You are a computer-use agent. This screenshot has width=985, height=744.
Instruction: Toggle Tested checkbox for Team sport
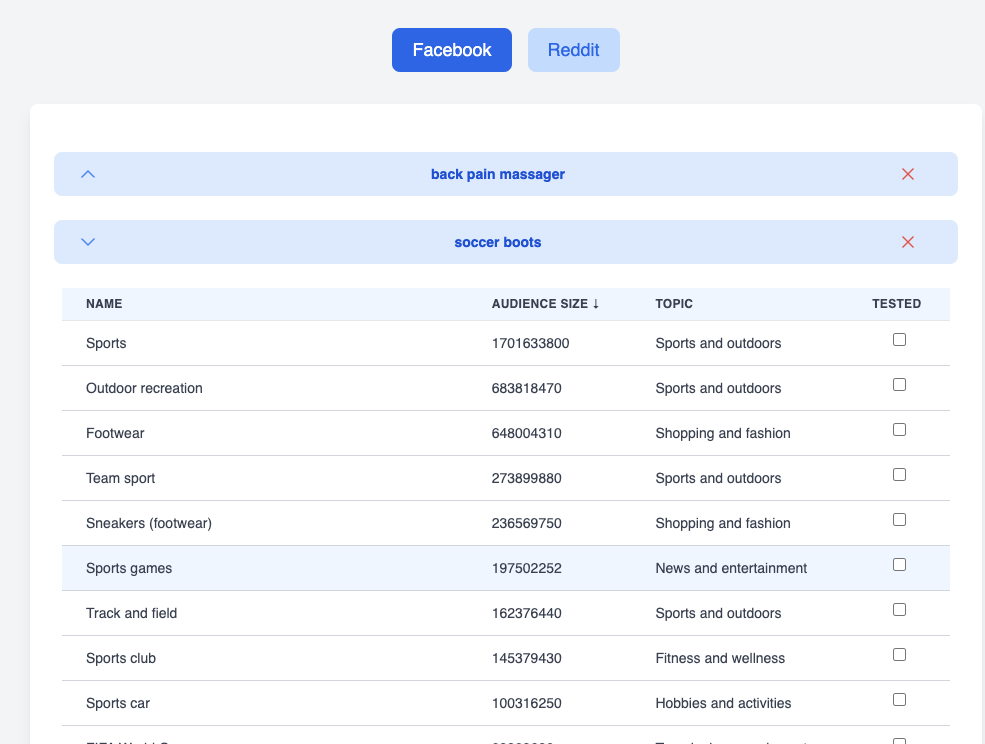point(899,475)
